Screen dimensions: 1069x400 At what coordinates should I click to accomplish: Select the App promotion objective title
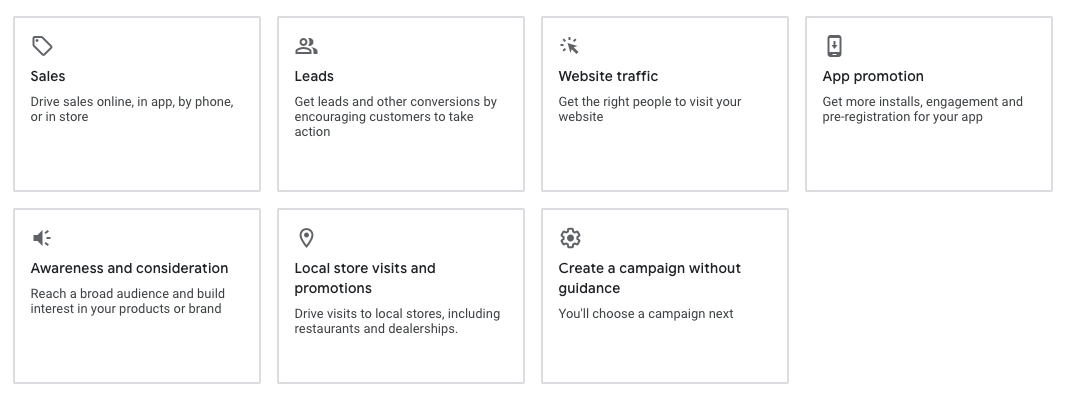873,76
